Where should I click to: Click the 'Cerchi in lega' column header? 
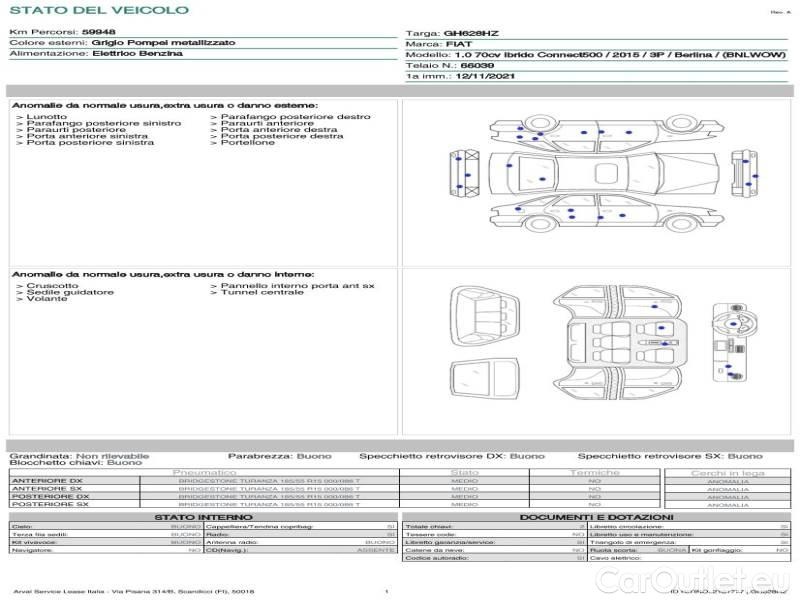(x=727, y=472)
